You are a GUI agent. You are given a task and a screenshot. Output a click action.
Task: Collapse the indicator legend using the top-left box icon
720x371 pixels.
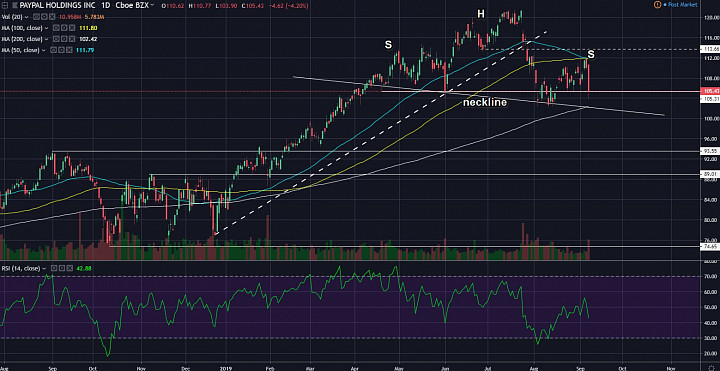(x=5, y=5)
